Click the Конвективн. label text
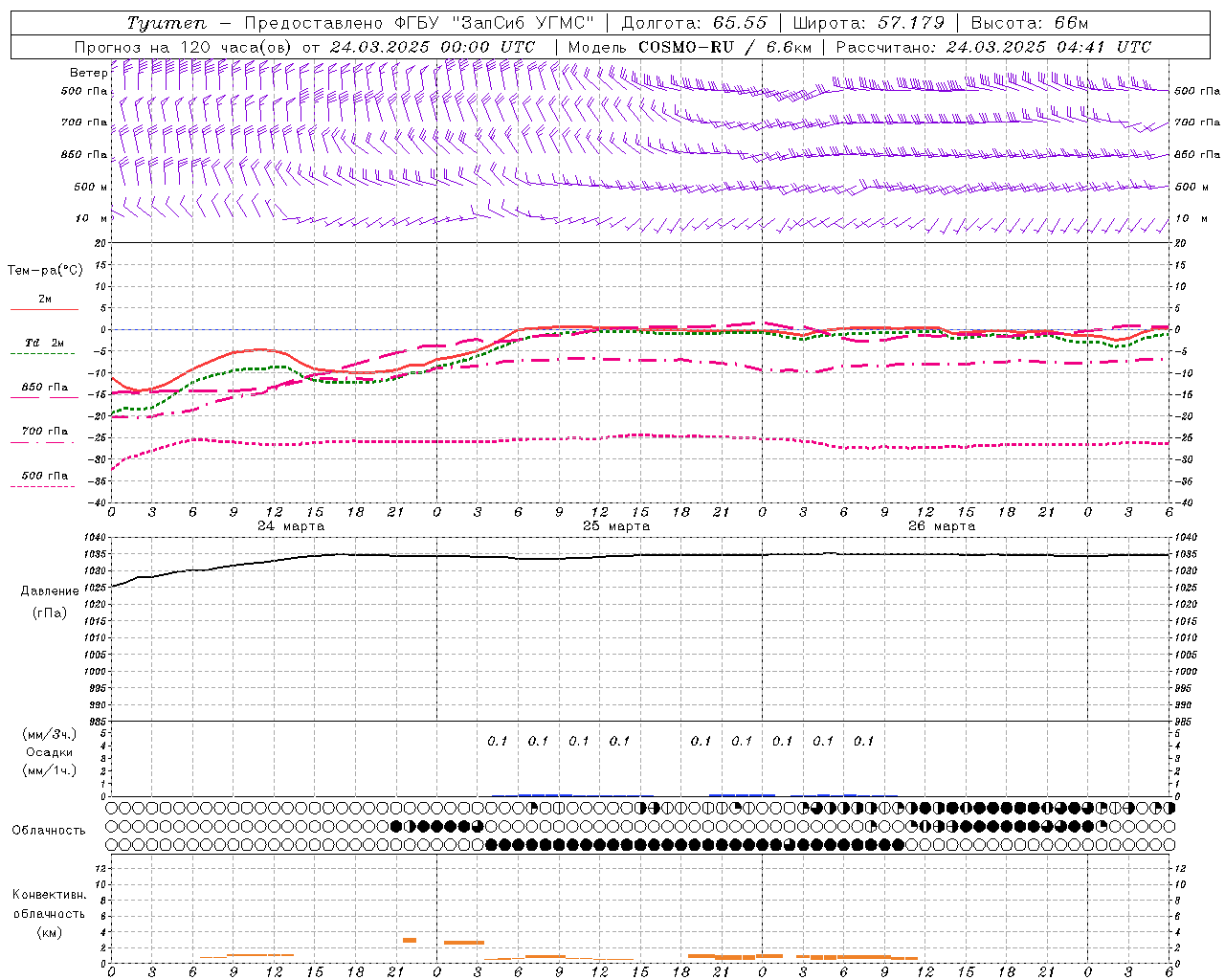 click(49, 896)
